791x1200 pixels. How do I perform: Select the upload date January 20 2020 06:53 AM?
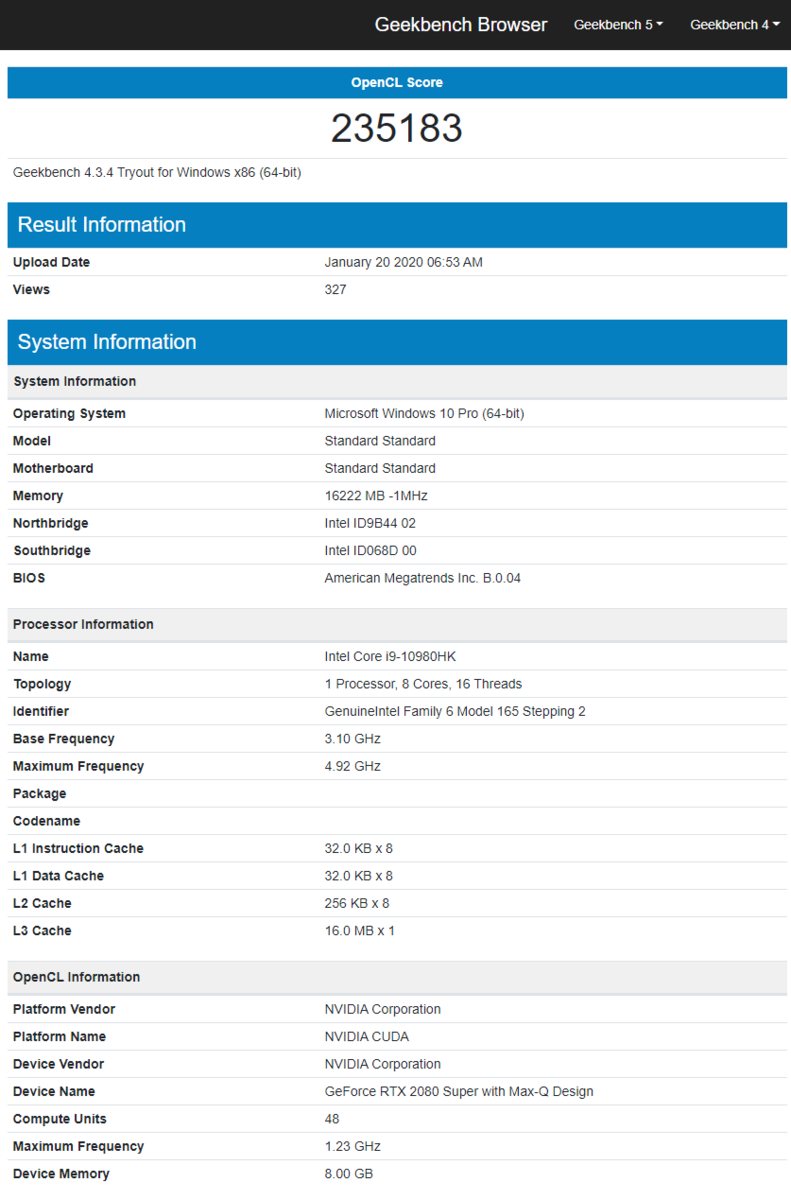[x=404, y=262]
